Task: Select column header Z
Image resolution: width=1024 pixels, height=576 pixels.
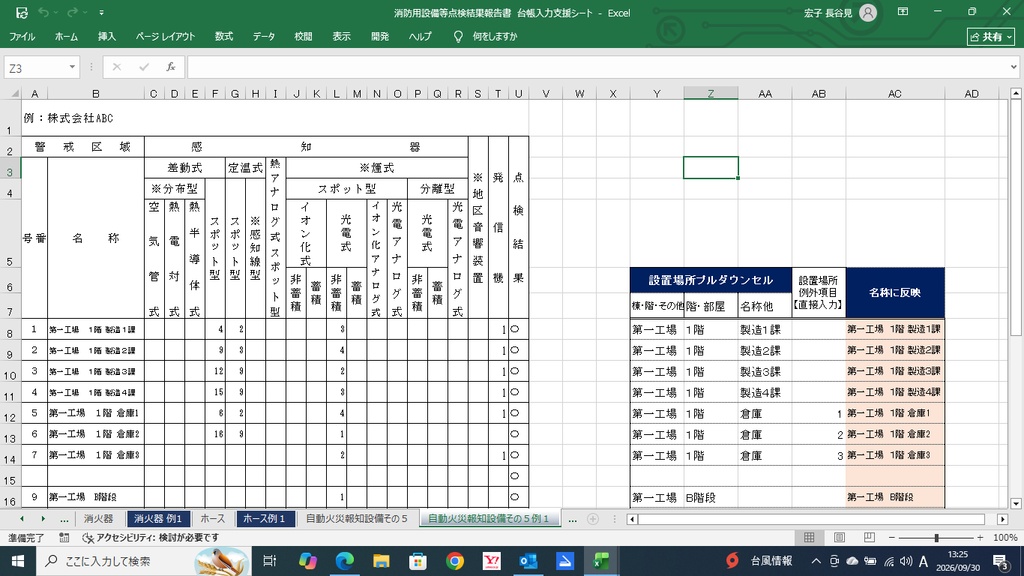Action: coord(711,93)
